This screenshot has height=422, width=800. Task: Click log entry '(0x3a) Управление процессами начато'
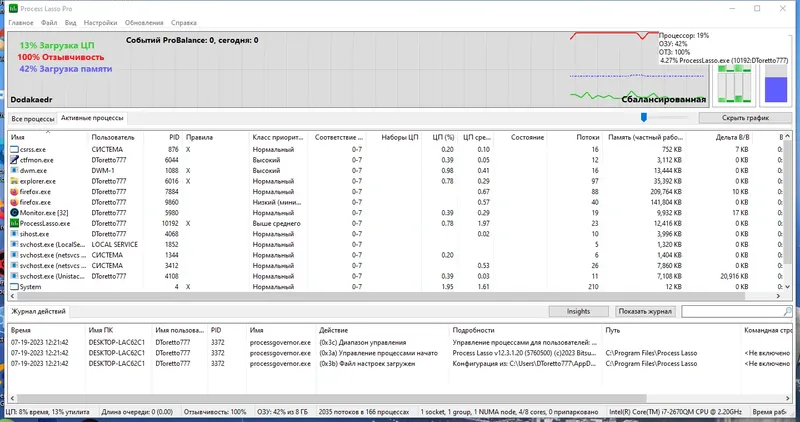(379, 353)
